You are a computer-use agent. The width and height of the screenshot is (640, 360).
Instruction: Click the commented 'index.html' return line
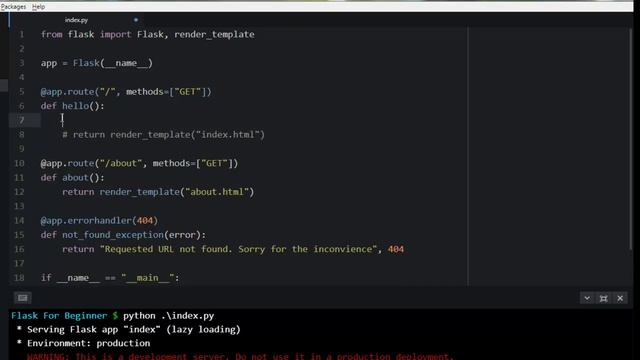[163, 134]
